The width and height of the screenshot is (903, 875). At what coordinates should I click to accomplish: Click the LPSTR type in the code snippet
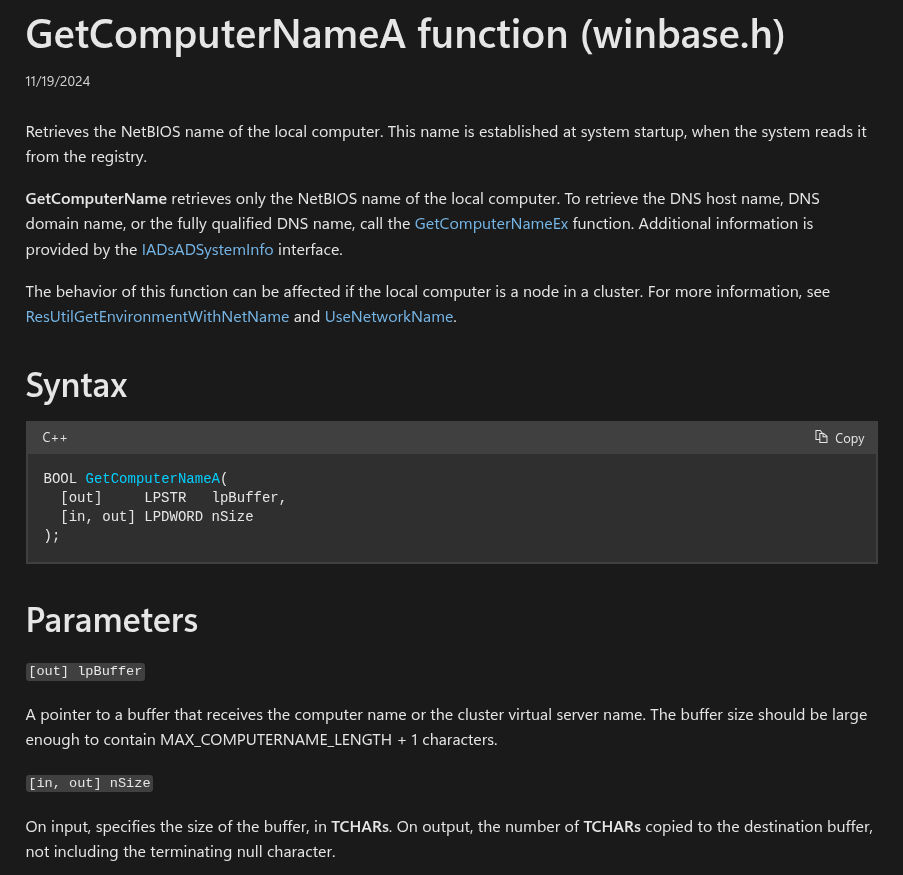click(165, 498)
